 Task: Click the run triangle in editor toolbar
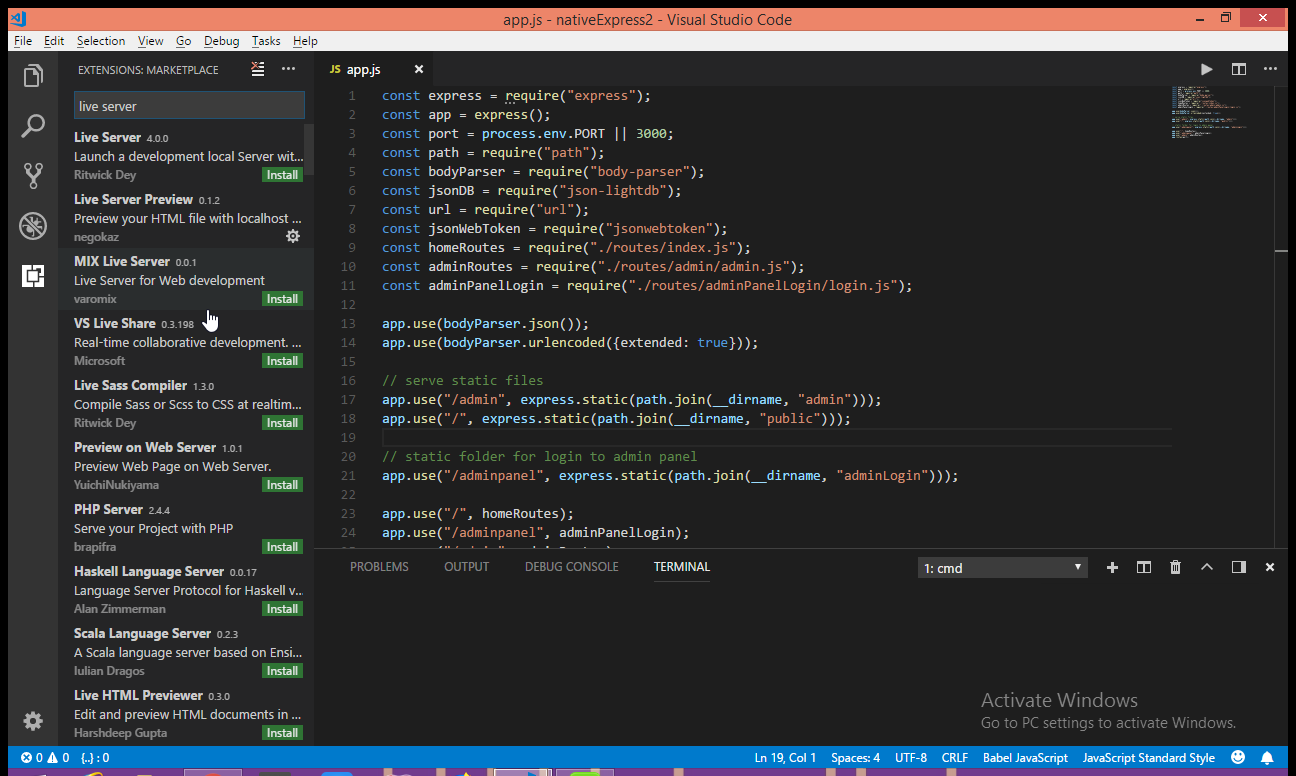pyautogui.click(x=1207, y=69)
